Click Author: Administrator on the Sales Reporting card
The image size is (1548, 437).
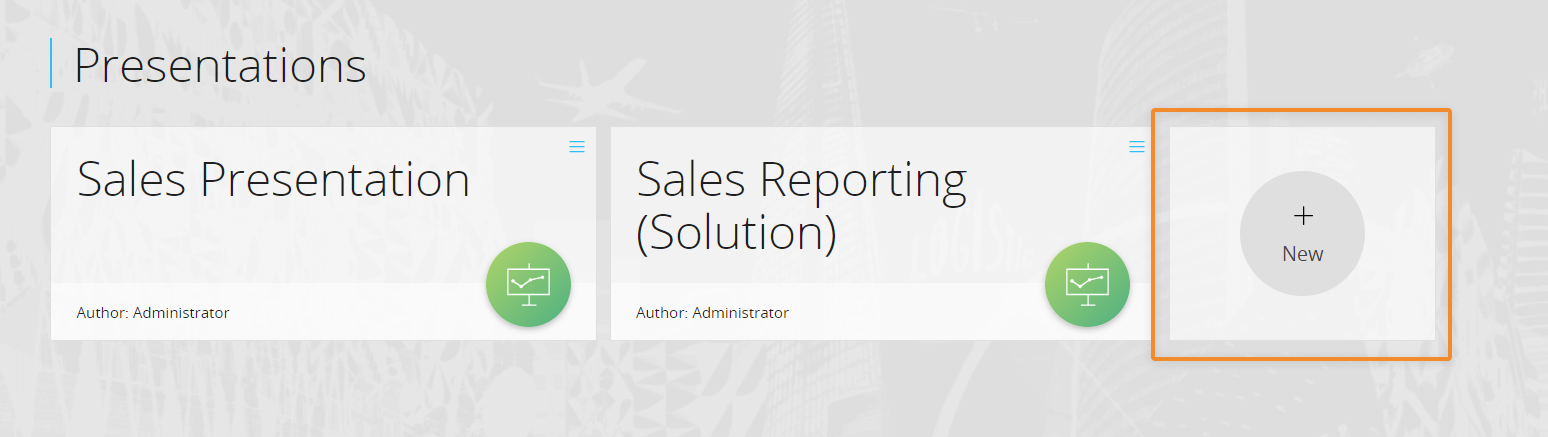coord(712,313)
